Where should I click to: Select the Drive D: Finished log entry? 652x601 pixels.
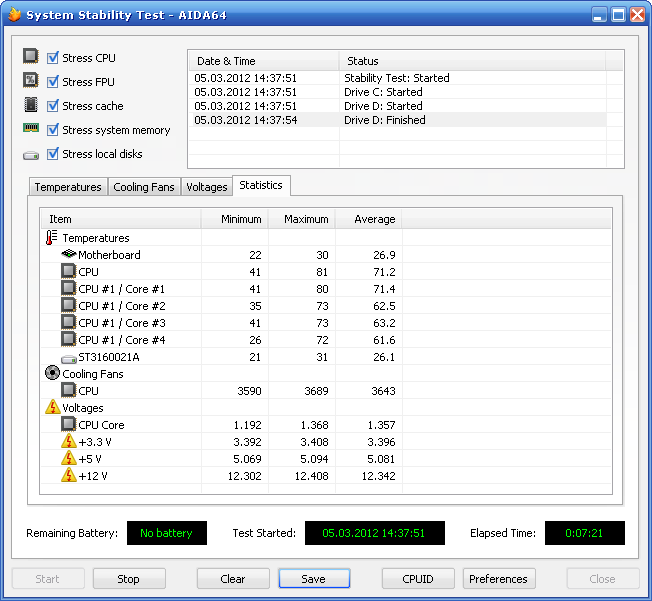pos(385,120)
